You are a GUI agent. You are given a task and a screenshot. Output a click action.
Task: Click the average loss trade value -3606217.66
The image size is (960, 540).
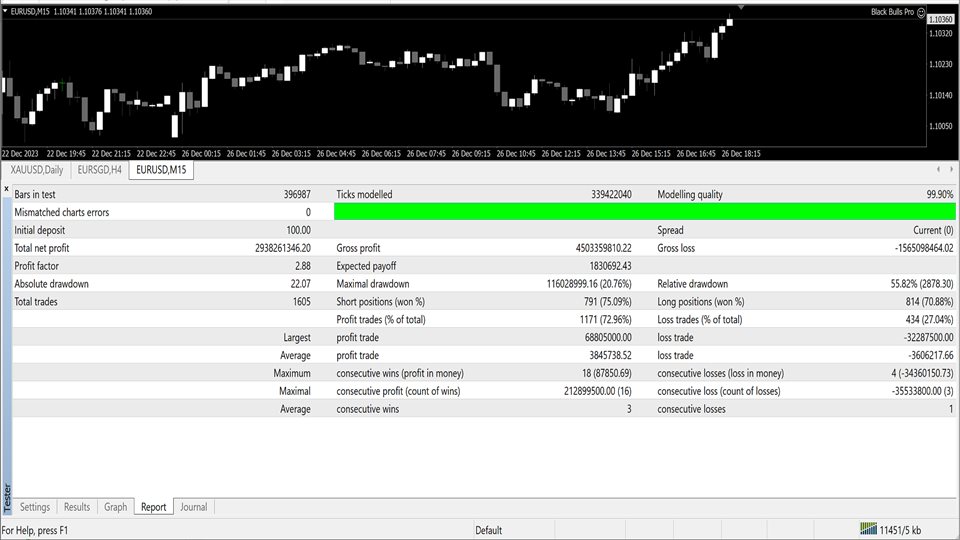[931, 355]
